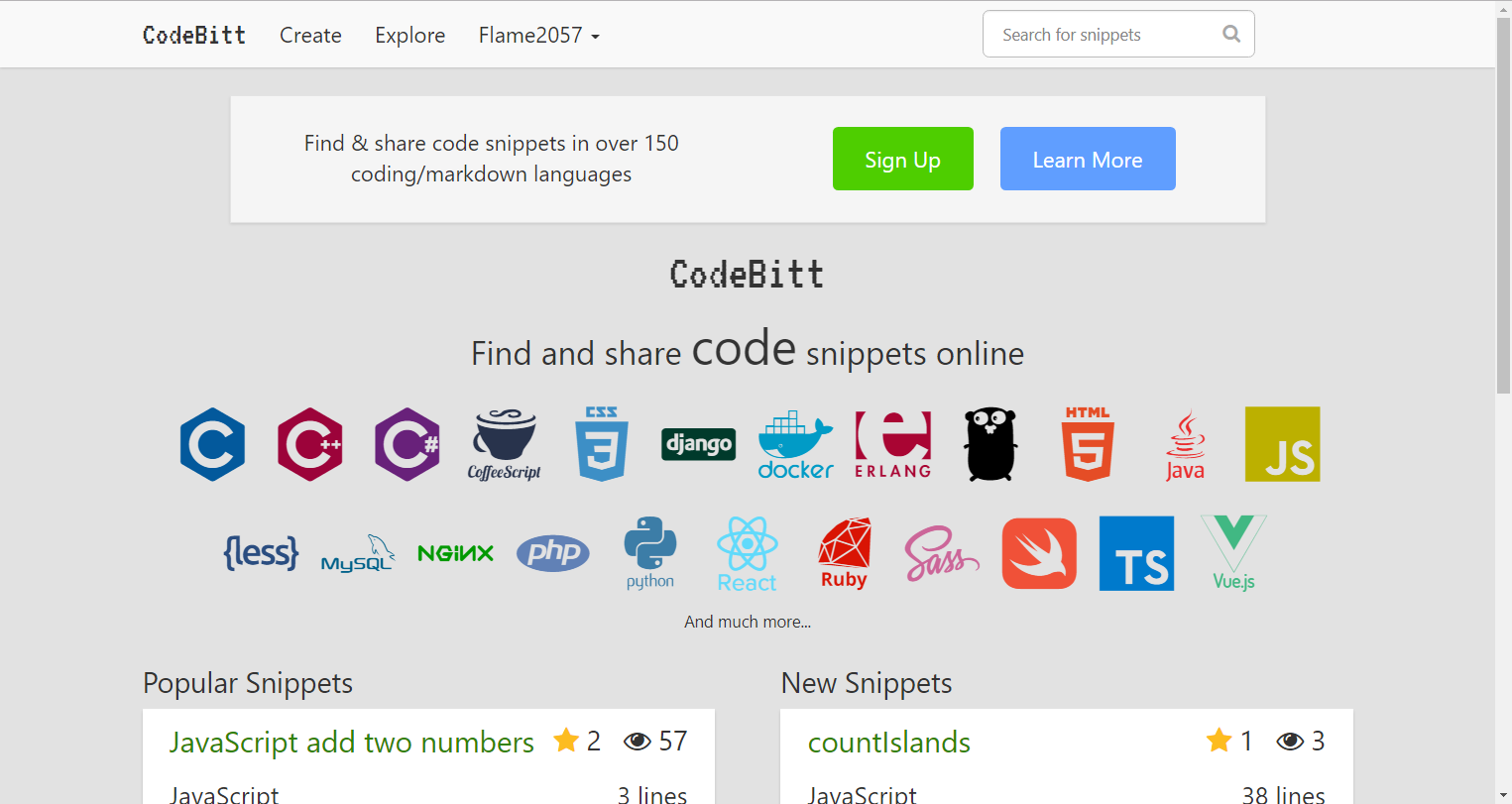Click the And much more... text

pos(748,622)
